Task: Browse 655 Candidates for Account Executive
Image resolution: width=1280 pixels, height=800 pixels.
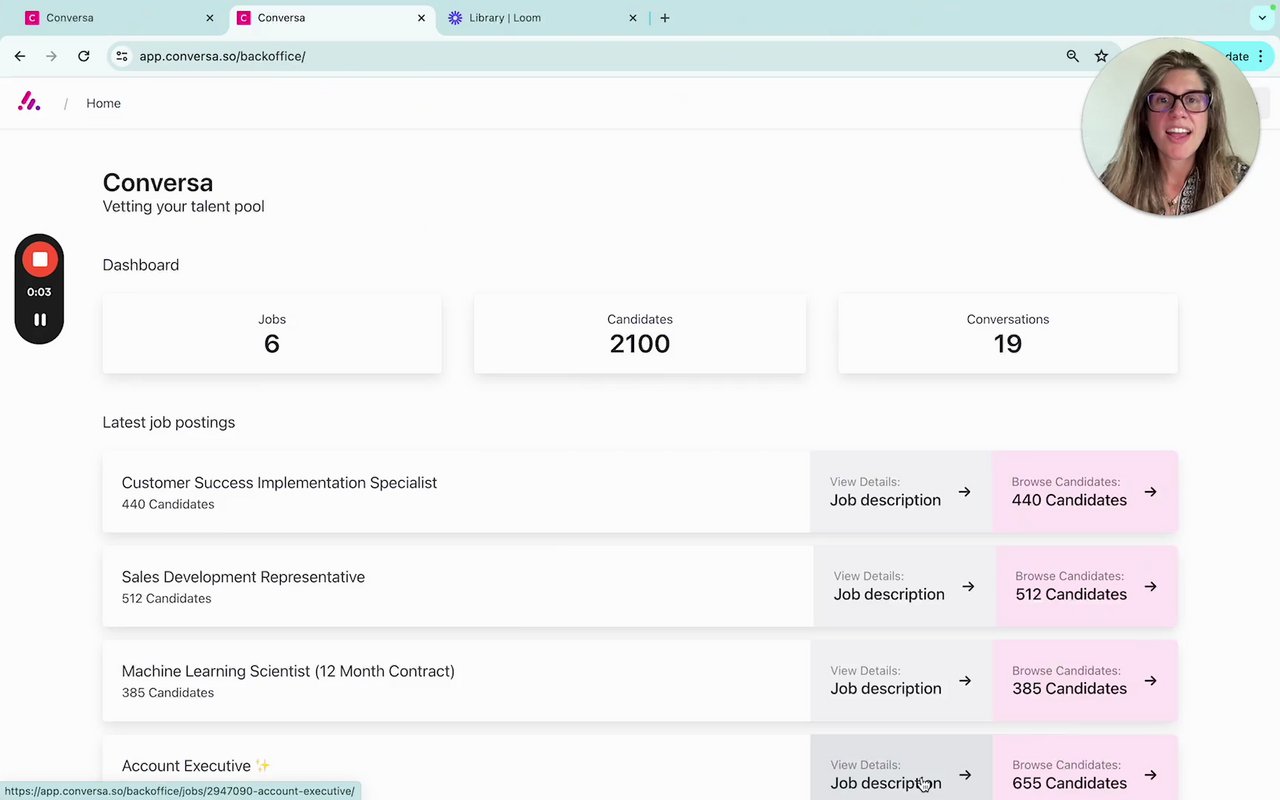Action: pos(1085,767)
